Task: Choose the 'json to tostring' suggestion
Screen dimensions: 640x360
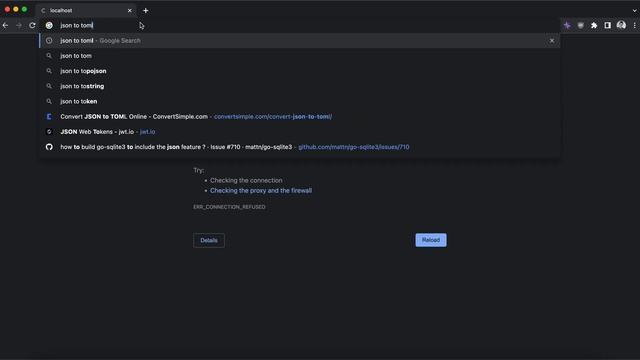Action: (x=300, y=86)
